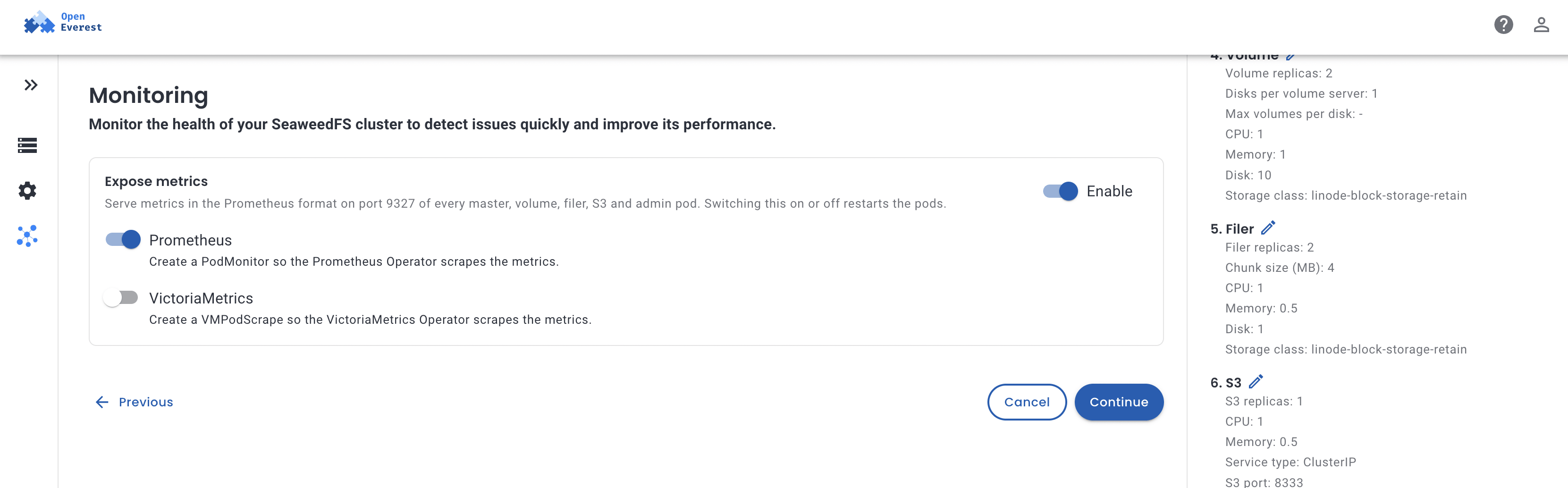
Task: Click the Disk: 1 filer entry
Action: [1244, 329]
